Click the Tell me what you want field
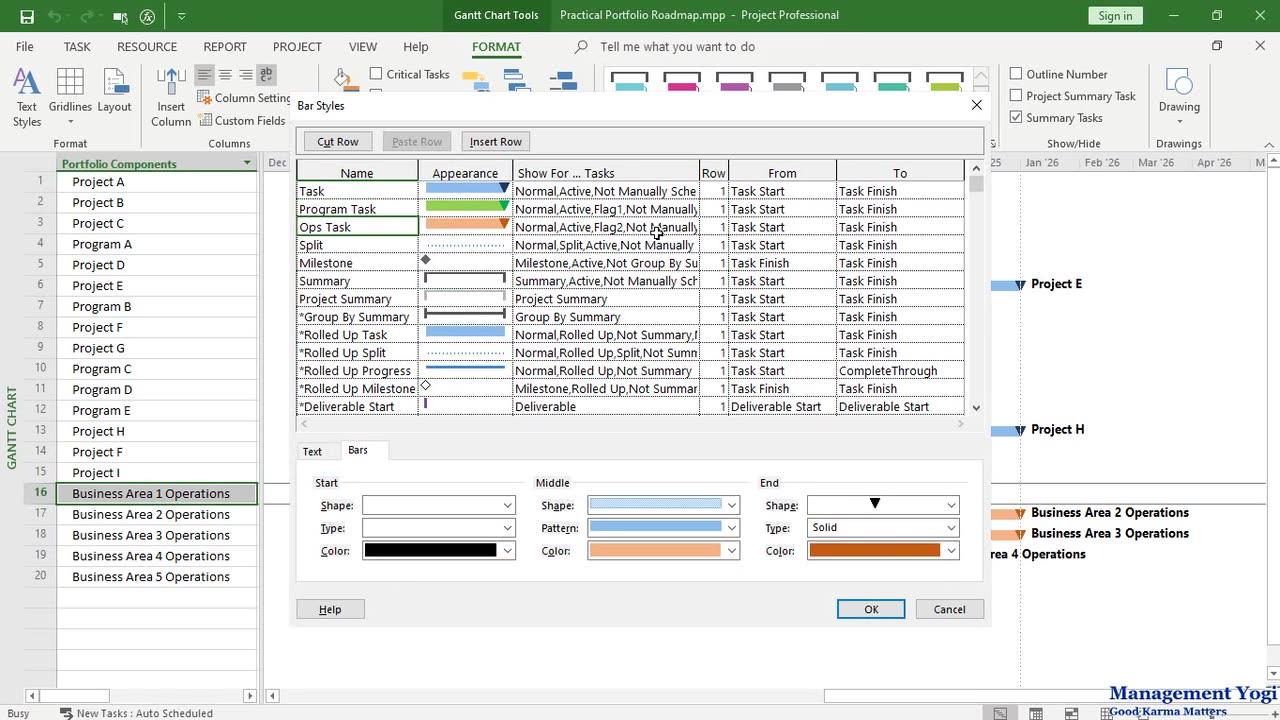Viewport: 1280px width, 720px height. [677, 47]
